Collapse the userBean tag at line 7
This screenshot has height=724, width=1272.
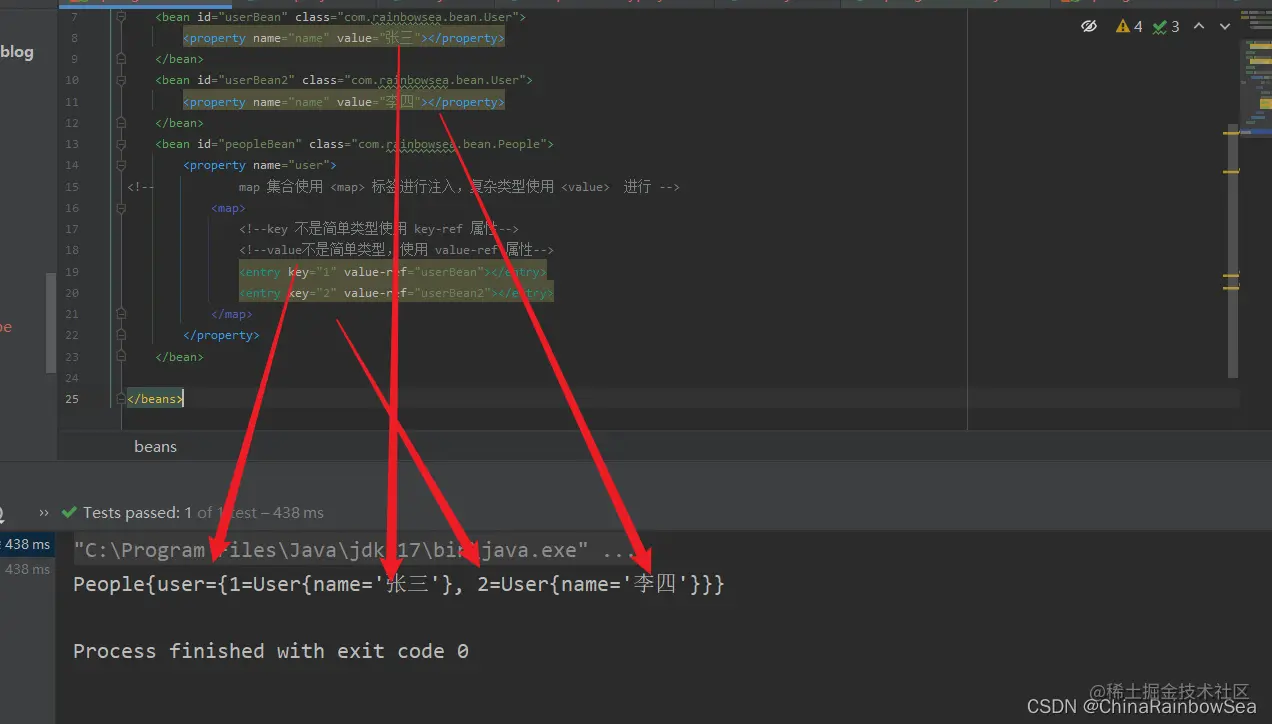(121, 18)
